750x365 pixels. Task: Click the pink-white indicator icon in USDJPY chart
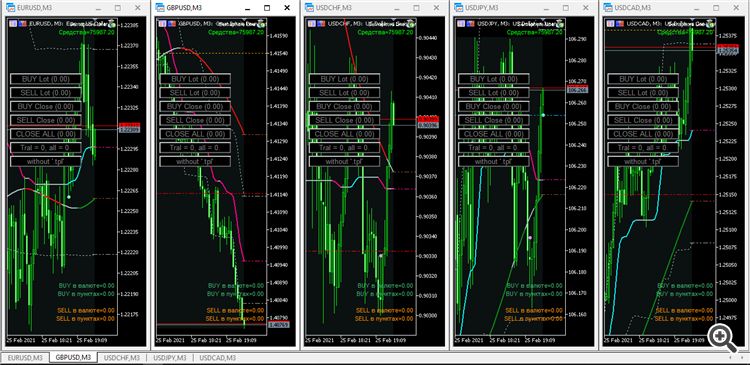click(x=461, y=23)
